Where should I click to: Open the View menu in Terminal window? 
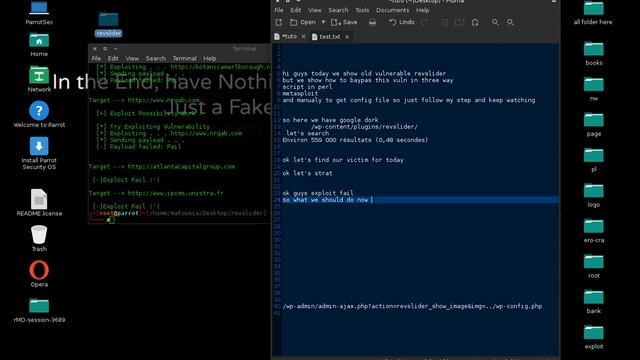pos(132,58)
